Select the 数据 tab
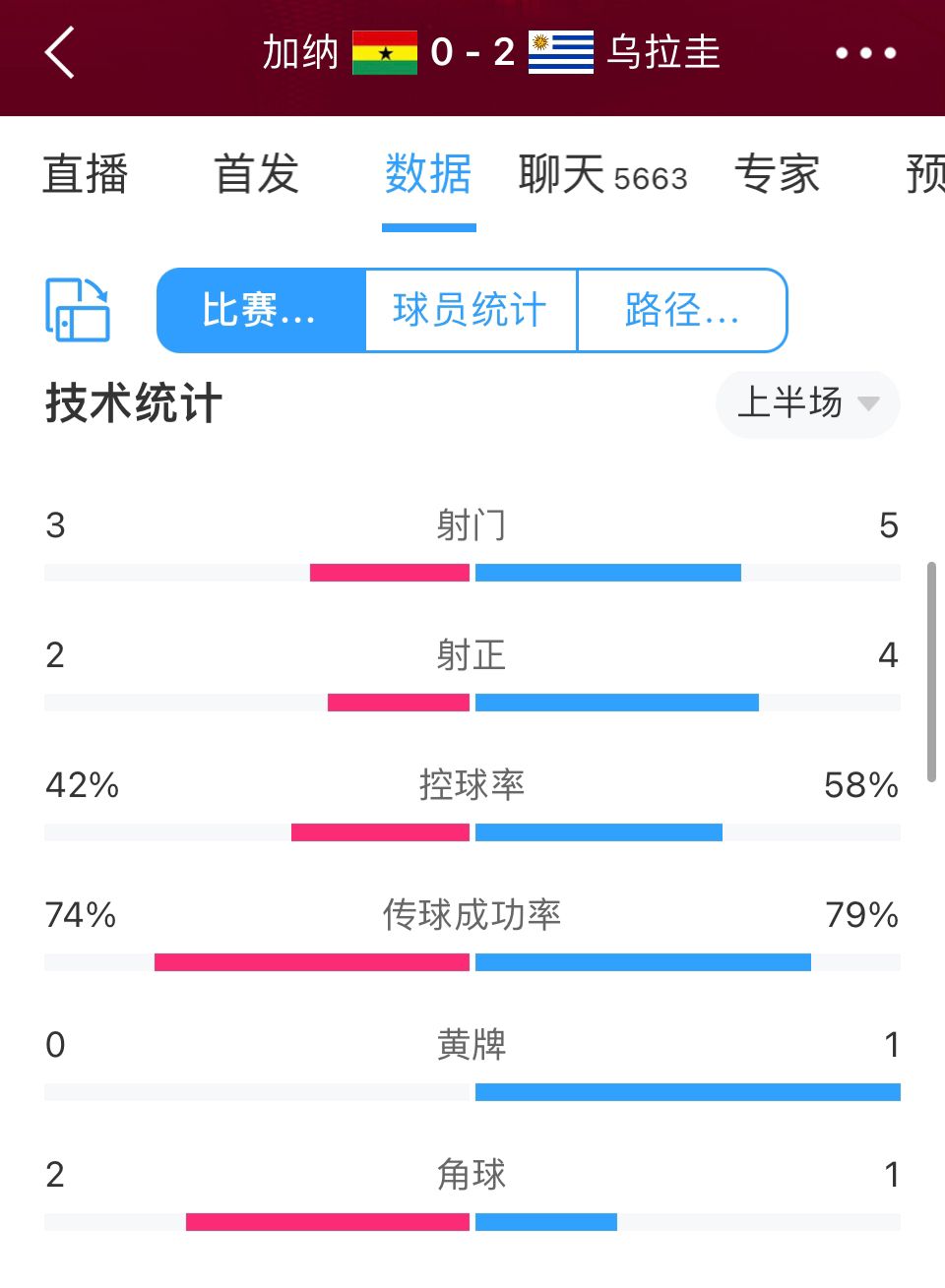Screen dimensions: 945x1288 point(428,174)
